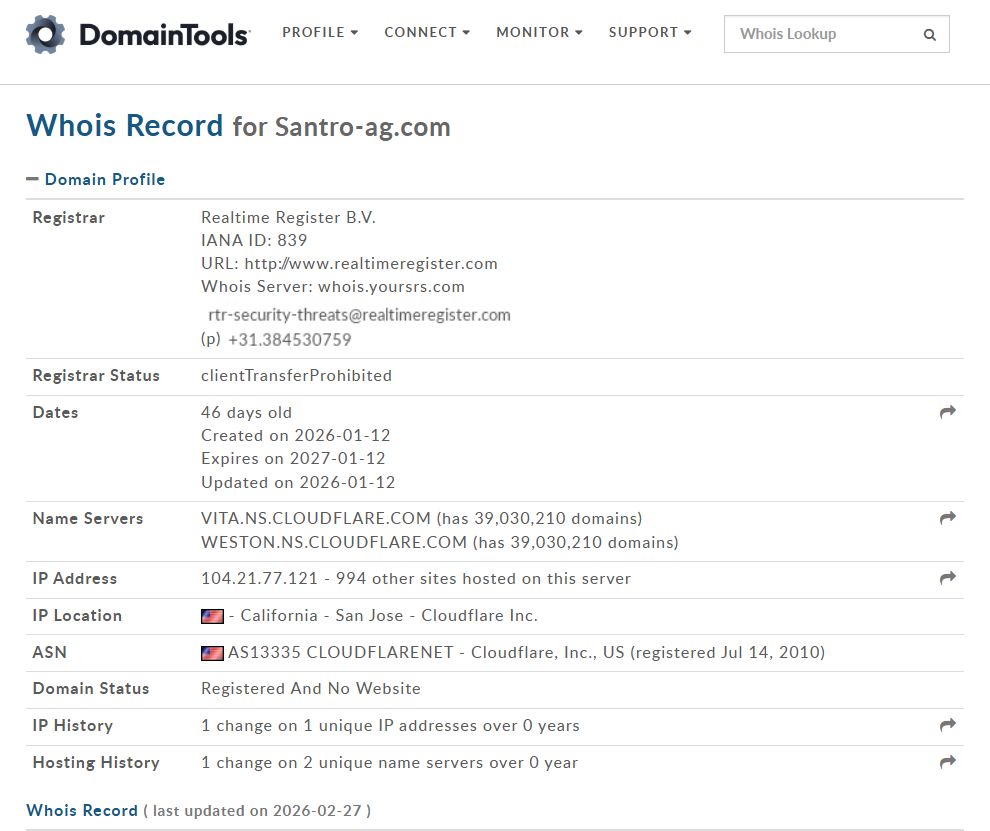The width and height of the screenshot is (990, 831).
Task: Click the DomainTools wordmark text
Action: tap(164, 35)
